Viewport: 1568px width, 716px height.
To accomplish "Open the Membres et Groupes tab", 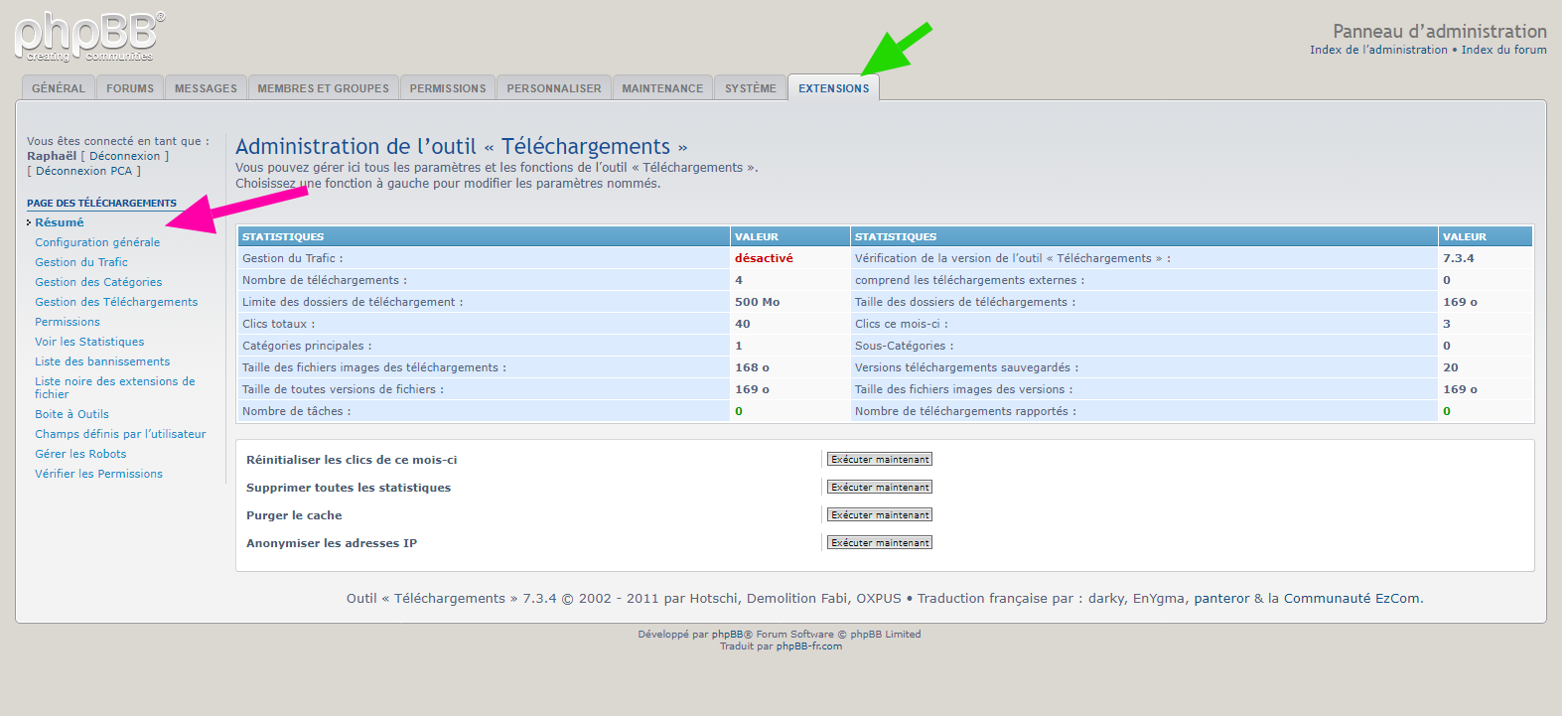I will coord(323,88).
